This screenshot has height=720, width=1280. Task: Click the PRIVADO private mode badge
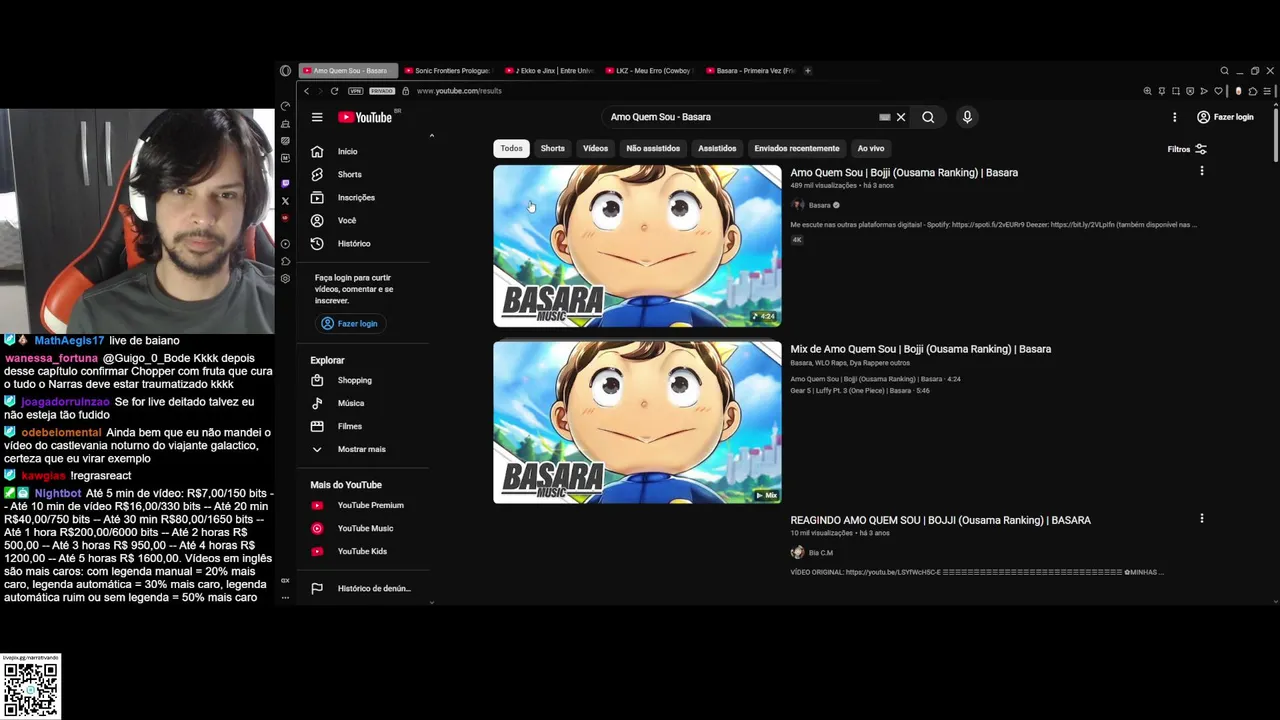[x=382, y=91]
